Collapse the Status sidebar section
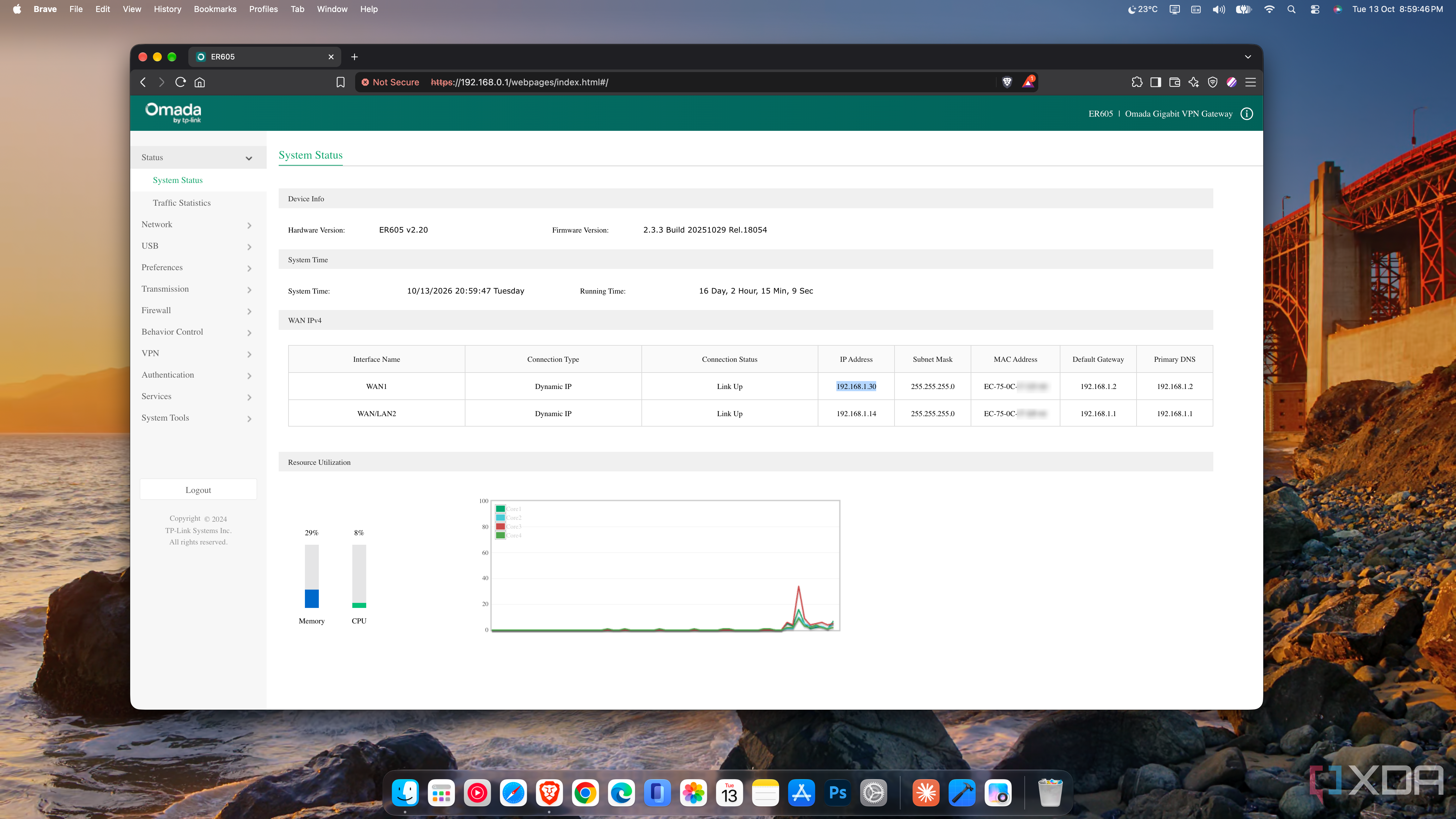The image size is (1456, 819). [198, 158]
